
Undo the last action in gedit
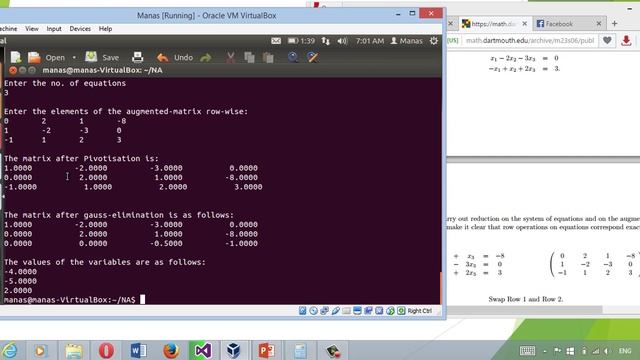175,58
